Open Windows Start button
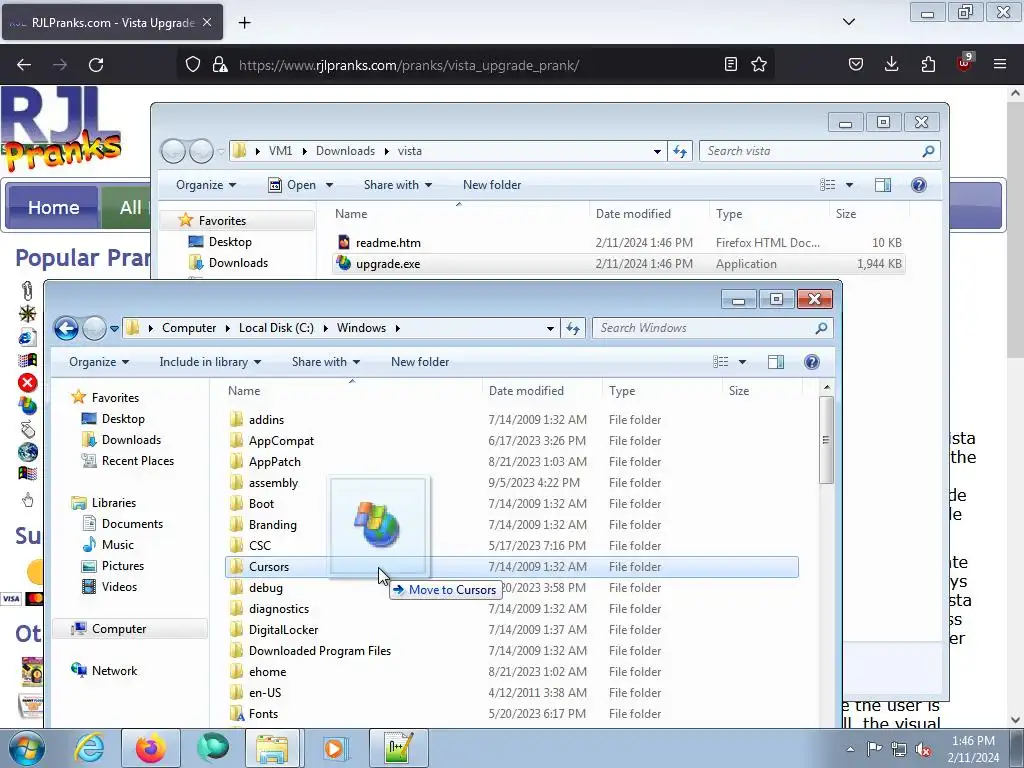Screen dimensions: 1024x768 [26, 748]
